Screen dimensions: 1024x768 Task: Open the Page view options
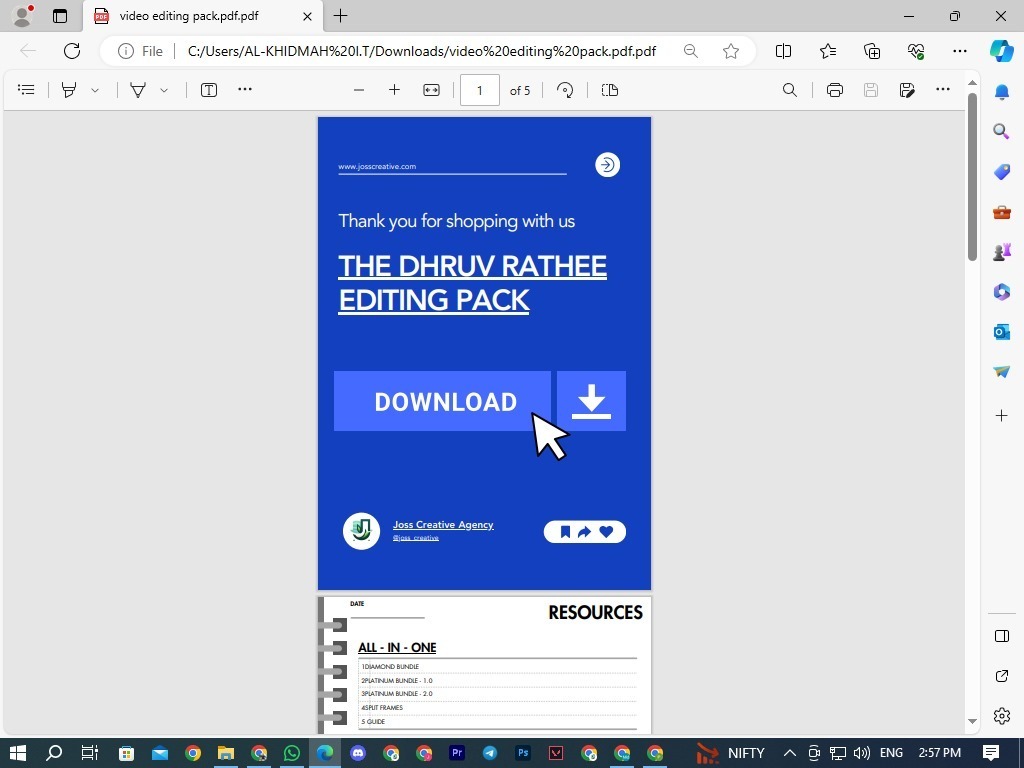(x=610, y=90)
